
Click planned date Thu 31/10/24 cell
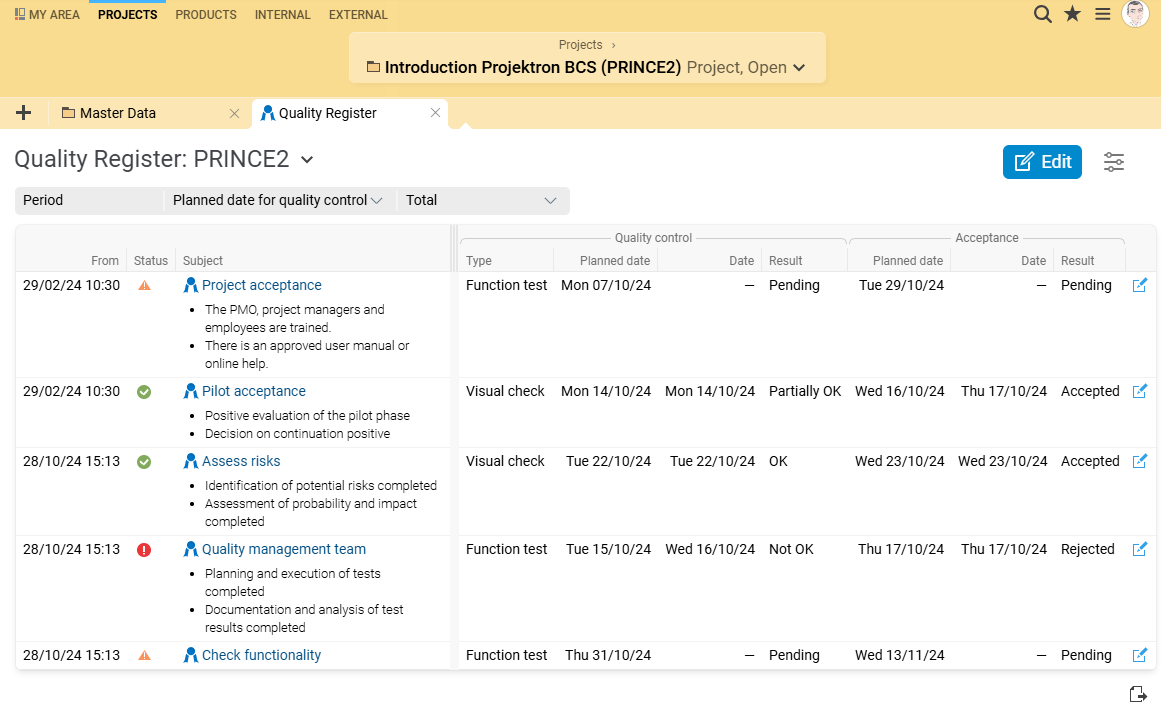(608, 655)
